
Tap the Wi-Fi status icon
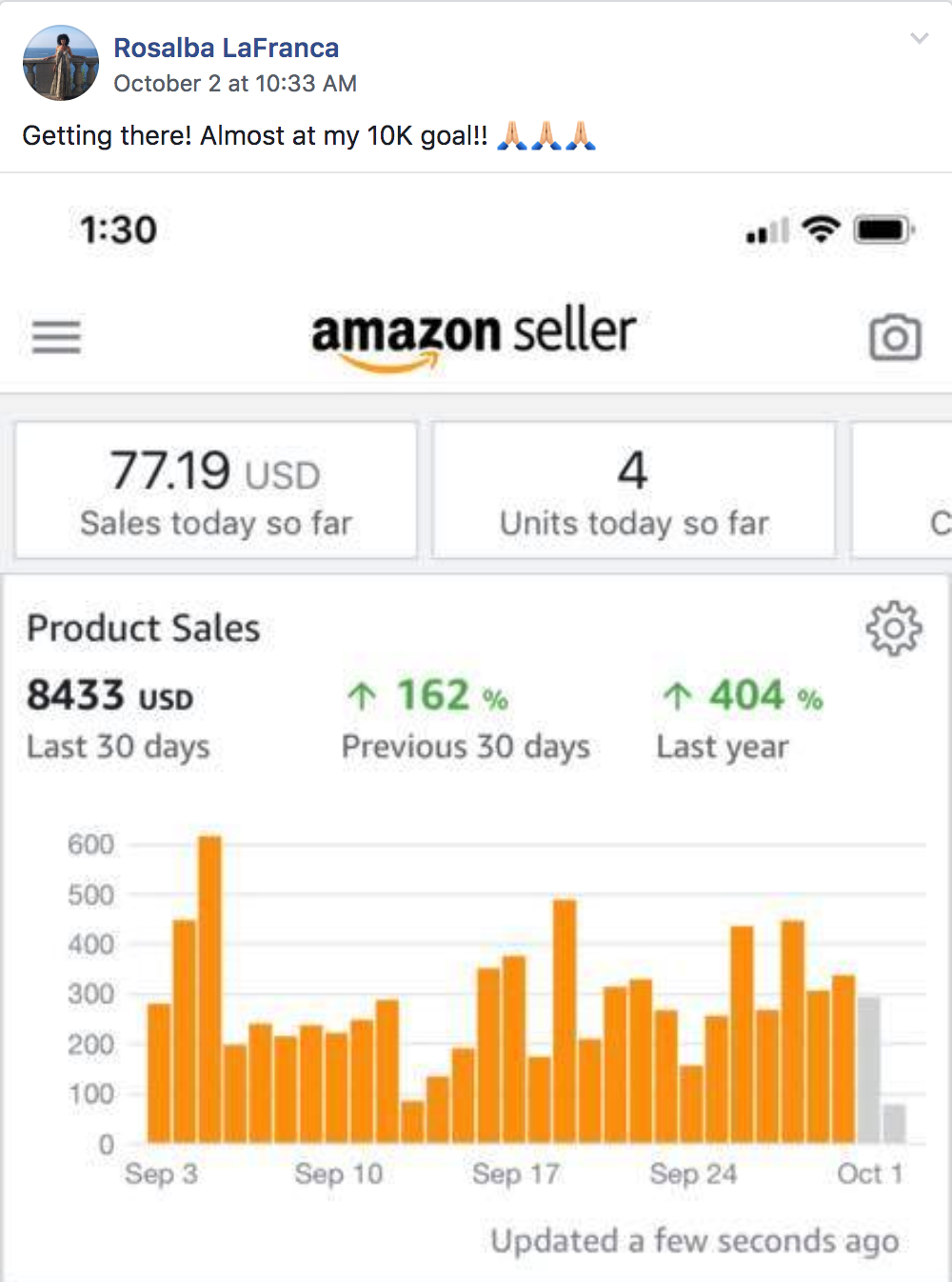(821, 229)
